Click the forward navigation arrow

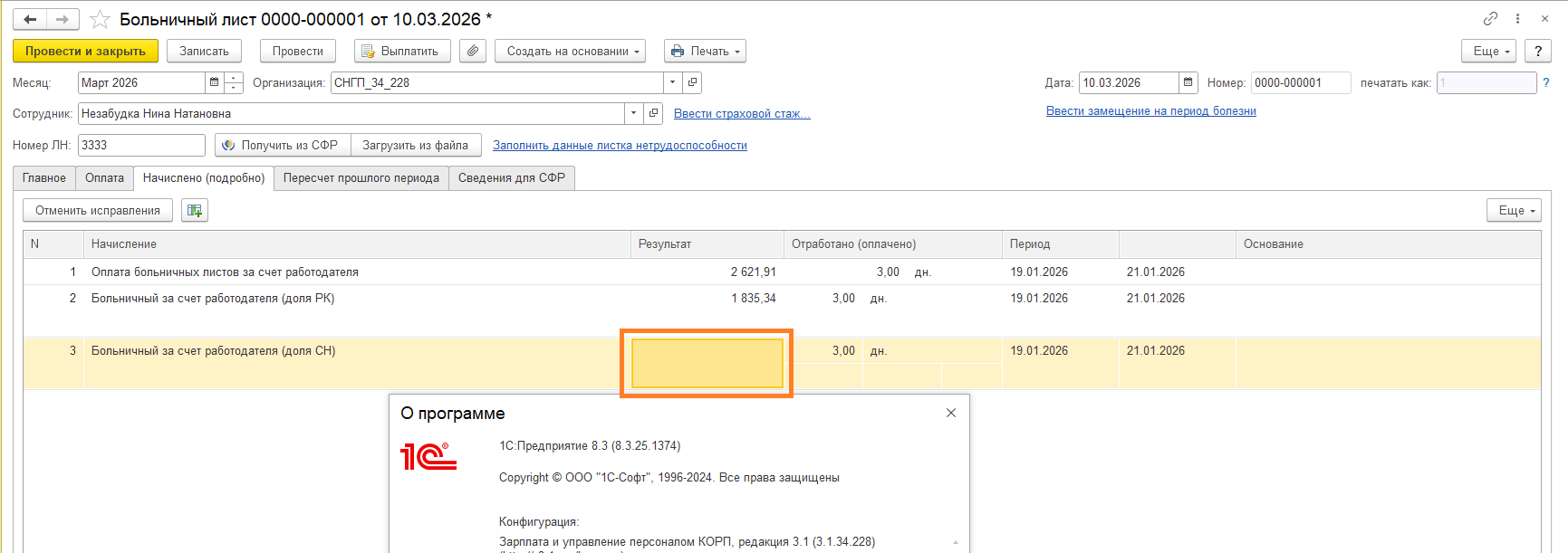[63, 19]
